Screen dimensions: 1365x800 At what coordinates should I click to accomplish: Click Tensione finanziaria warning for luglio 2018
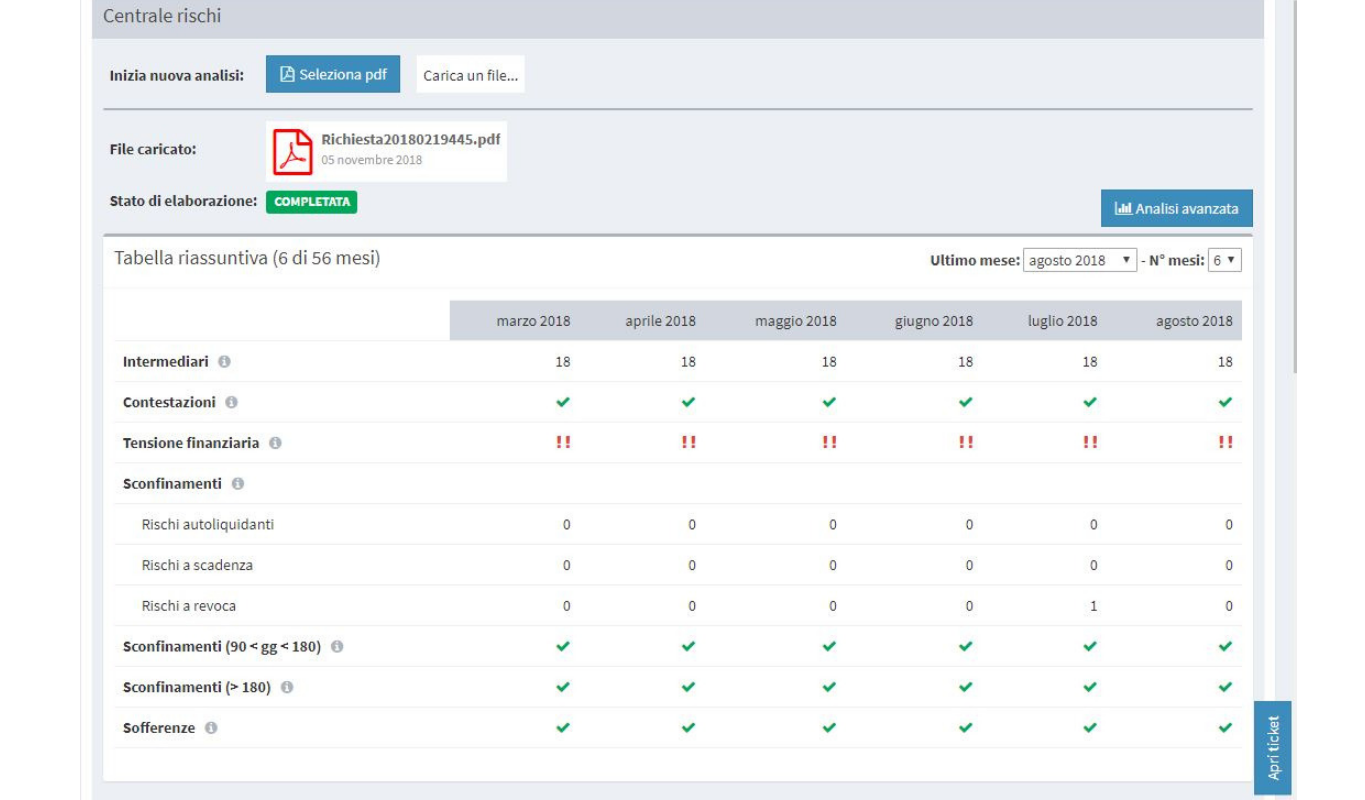[1090, 443]
